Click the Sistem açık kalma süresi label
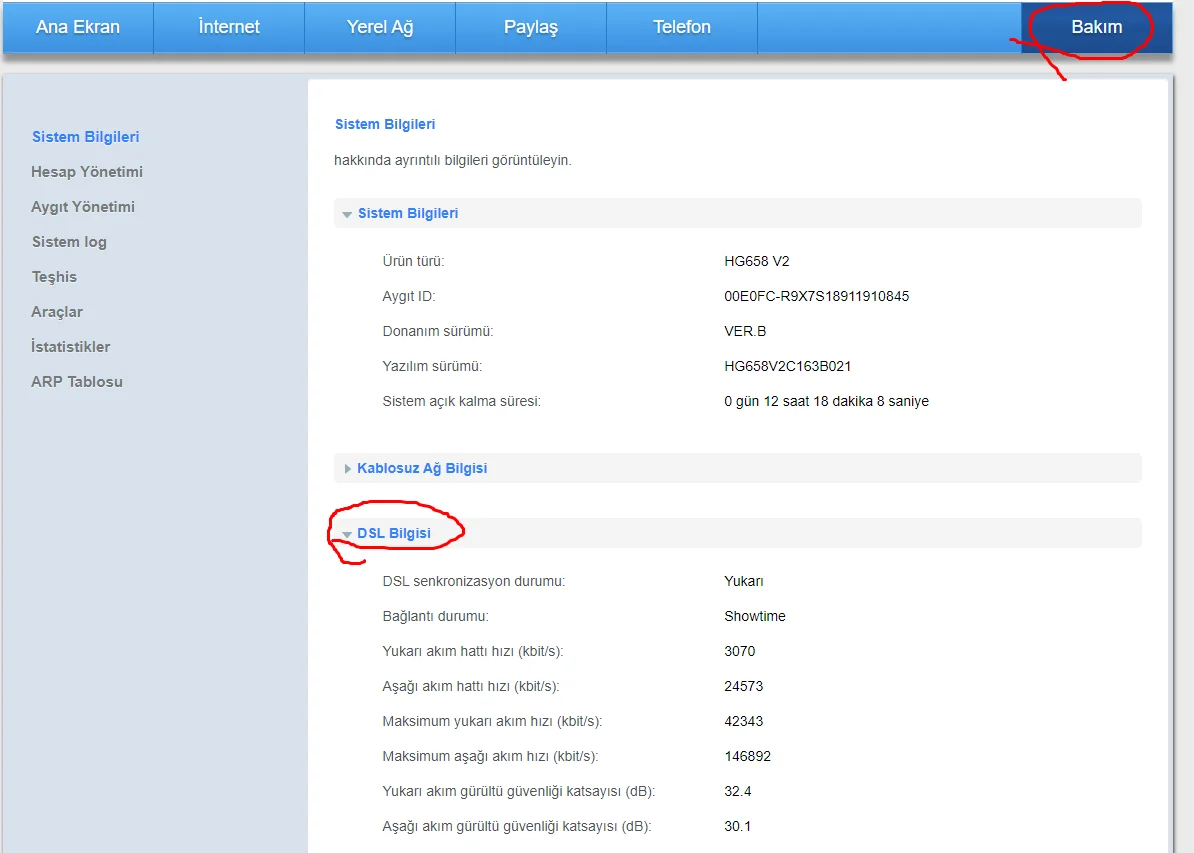The width and height of the screenshot is (1194, 853). pyautogui.click(x=461, y=401)
